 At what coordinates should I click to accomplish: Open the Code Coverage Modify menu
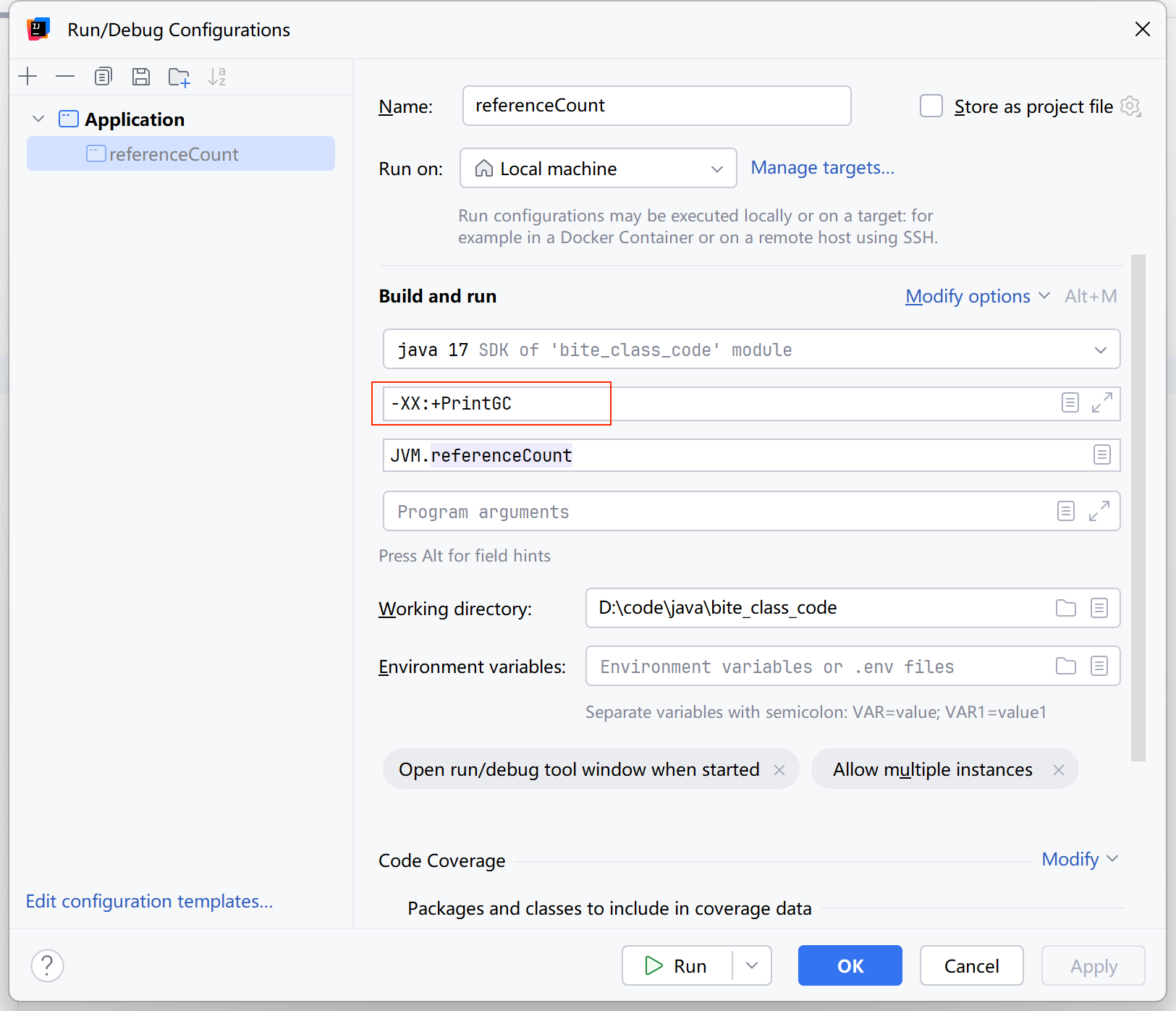coord(1080,859)
